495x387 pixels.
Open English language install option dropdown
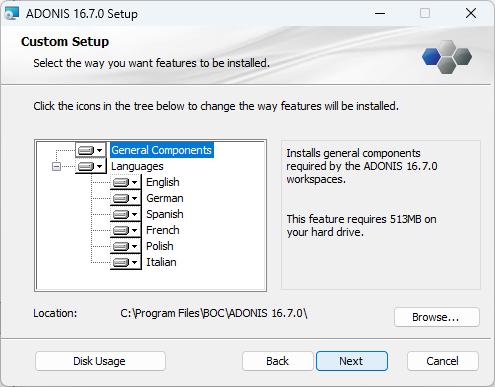125,182
